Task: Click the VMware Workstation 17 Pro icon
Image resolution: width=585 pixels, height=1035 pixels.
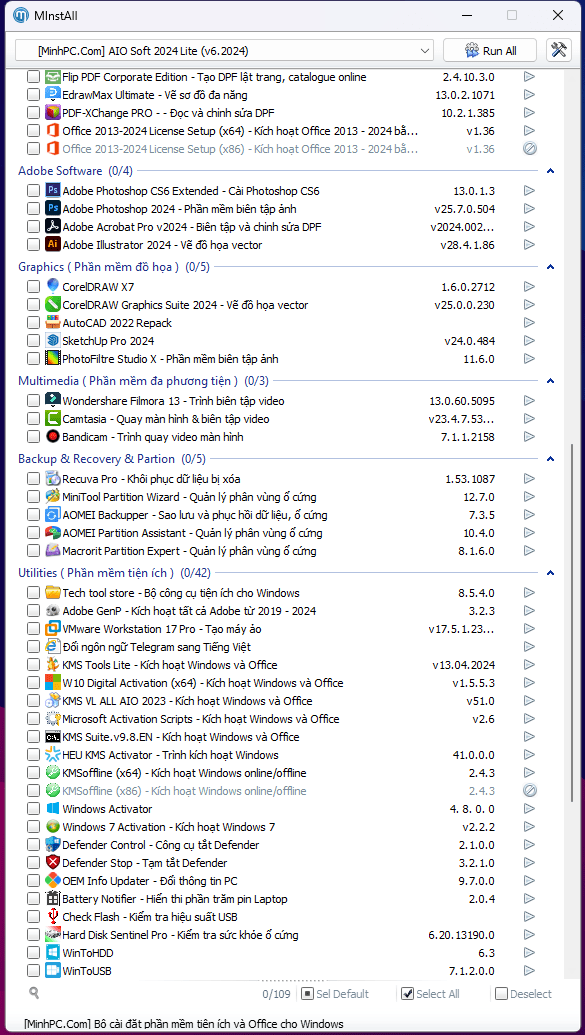Action: [53, 628]
